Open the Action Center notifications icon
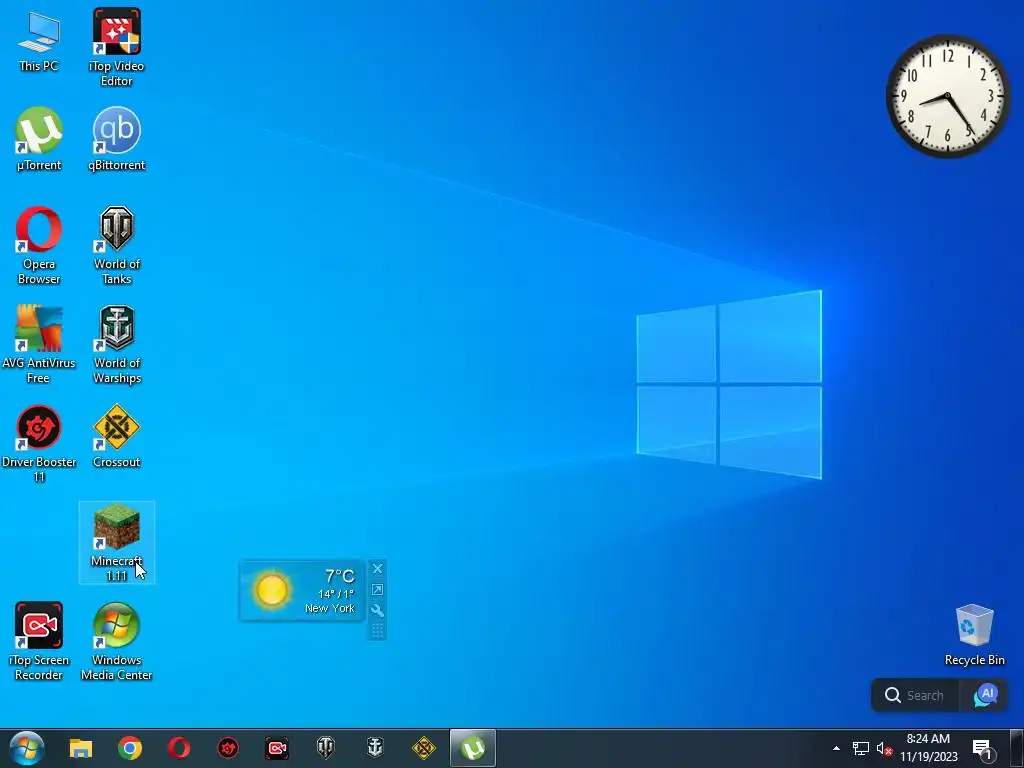Image resolution: width=1024 pixels, height=768 pixels. click(982, 748)
